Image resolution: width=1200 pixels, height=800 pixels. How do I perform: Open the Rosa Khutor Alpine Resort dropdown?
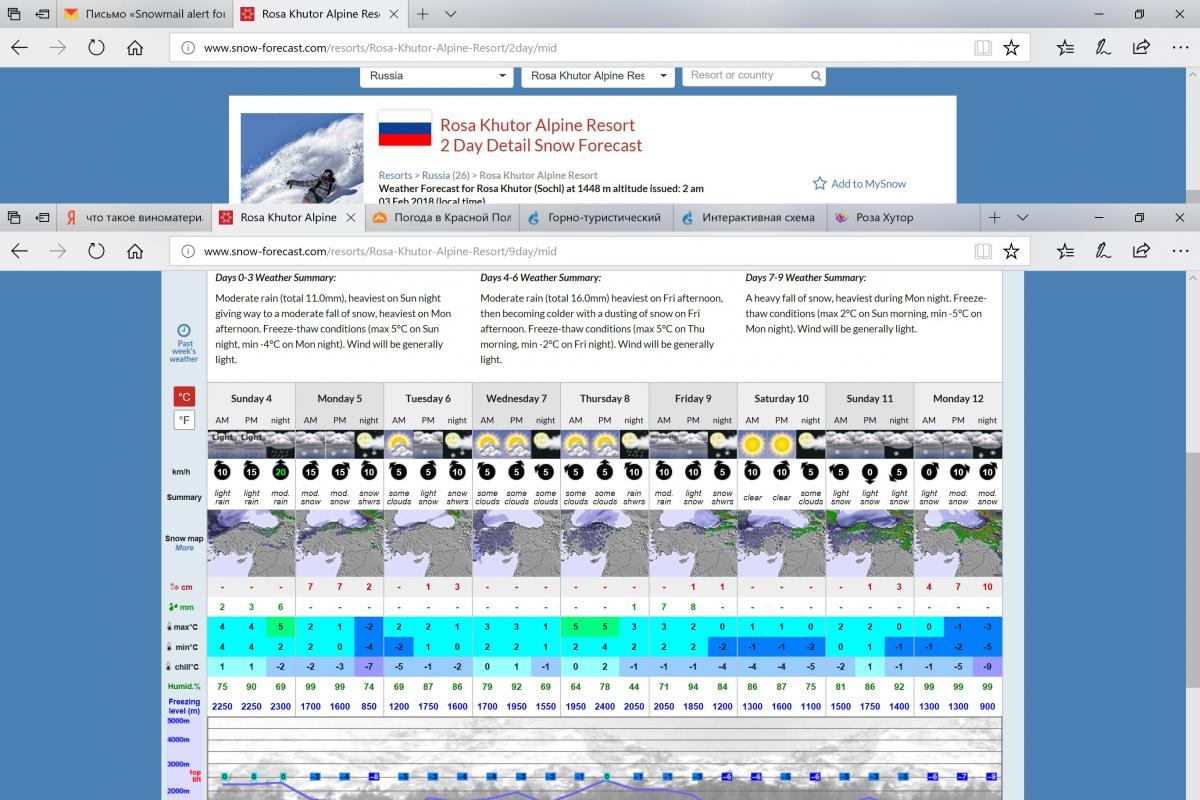point(597,76)
